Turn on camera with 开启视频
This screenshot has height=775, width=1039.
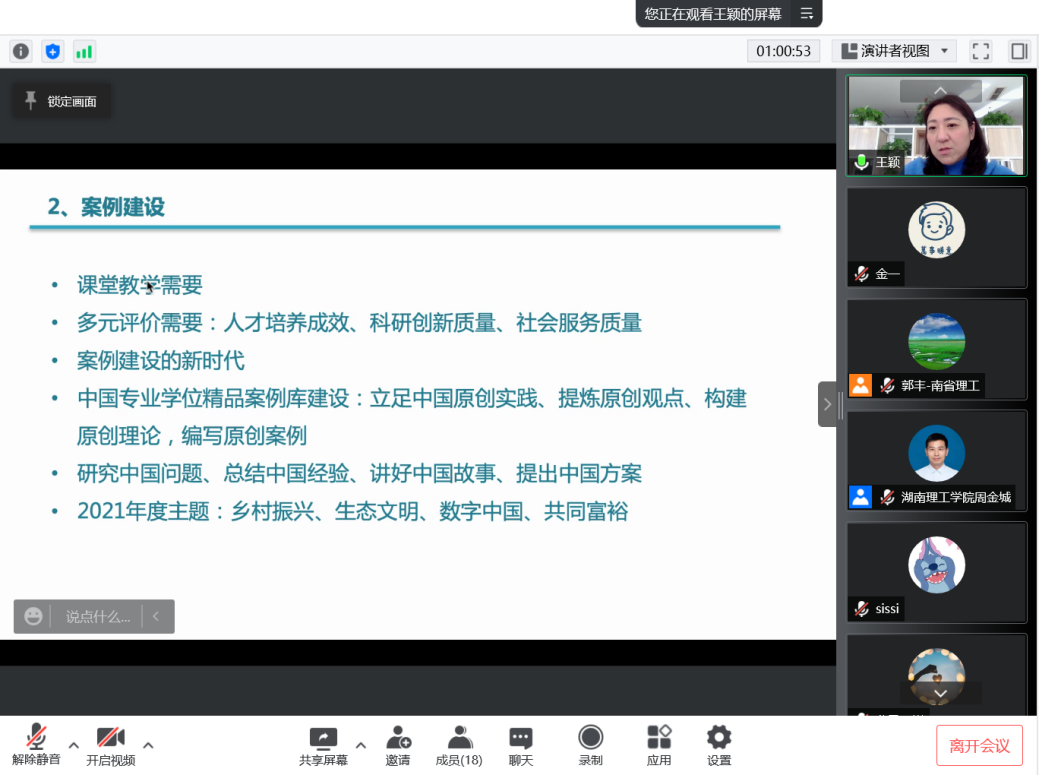coord(110,745)
